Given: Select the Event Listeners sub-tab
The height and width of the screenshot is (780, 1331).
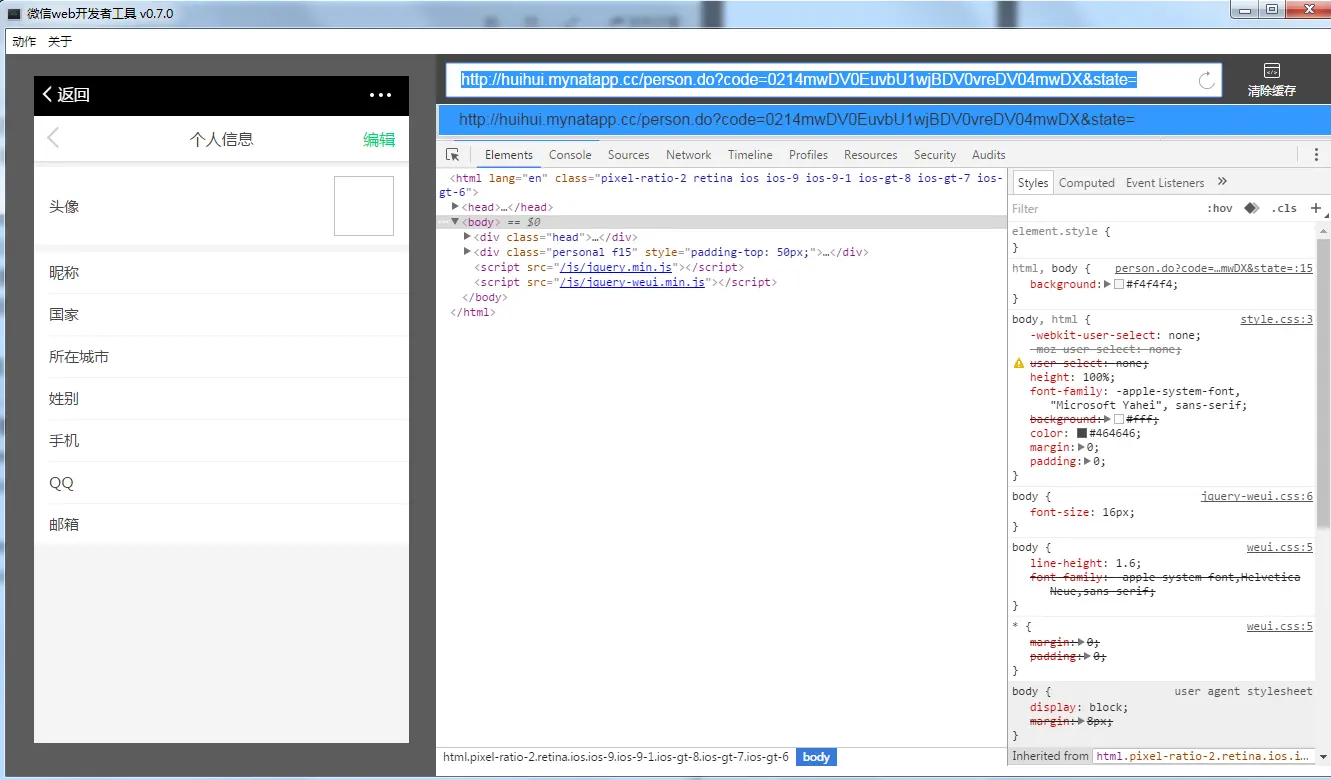Looking at the screenshot, I should click(x=1164, y=183).
